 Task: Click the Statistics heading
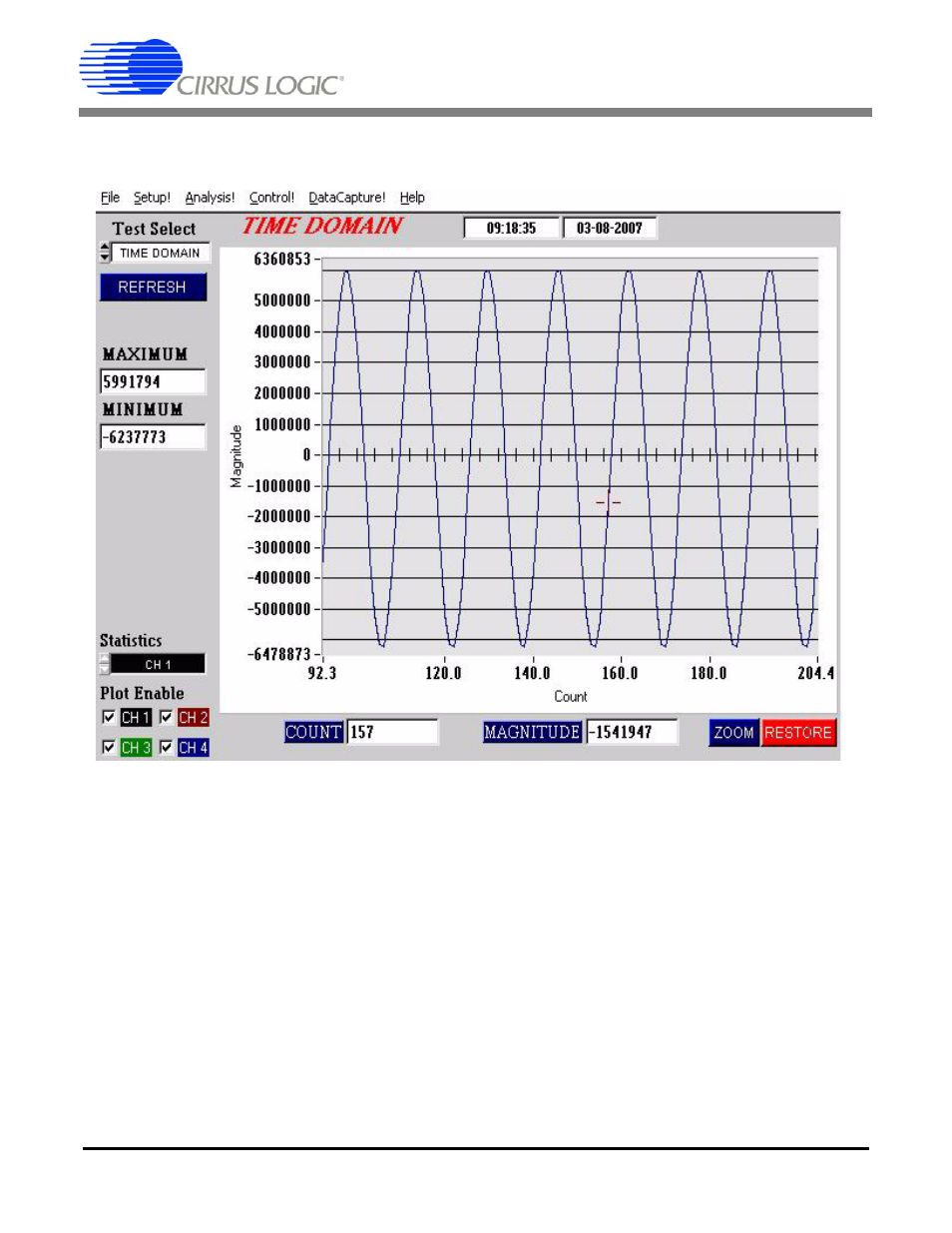point(131,641)
